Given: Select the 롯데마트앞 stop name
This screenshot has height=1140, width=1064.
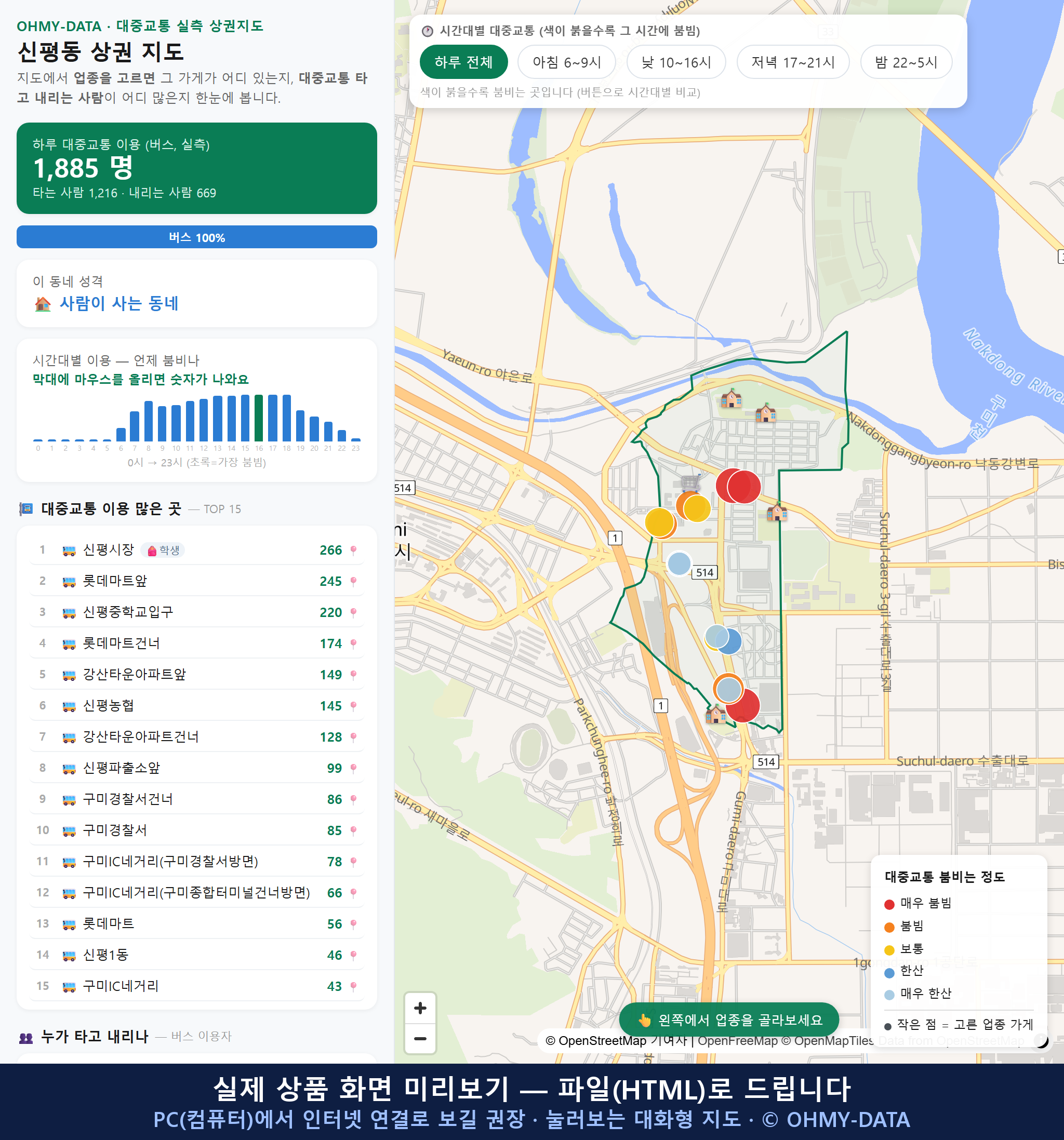Looking at the screenshot, I should [x=115, y=581].
